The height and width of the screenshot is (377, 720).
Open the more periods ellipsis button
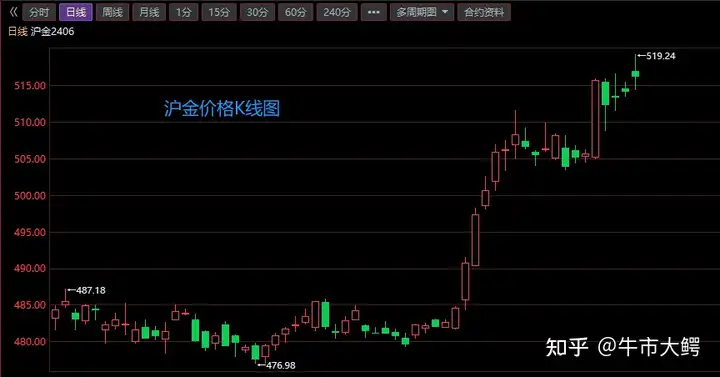point(373,12)
